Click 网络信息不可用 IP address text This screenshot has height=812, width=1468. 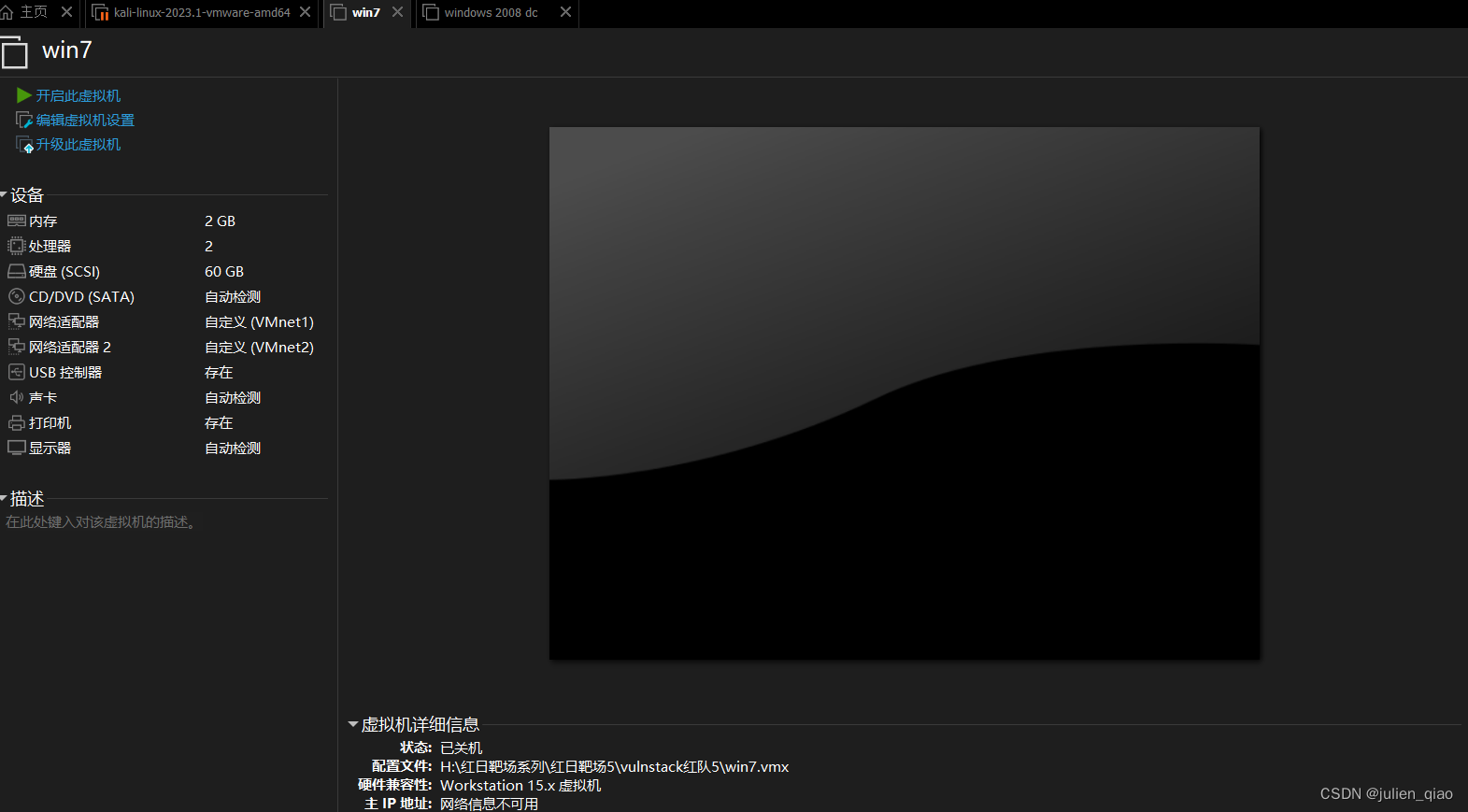[490, 804]
